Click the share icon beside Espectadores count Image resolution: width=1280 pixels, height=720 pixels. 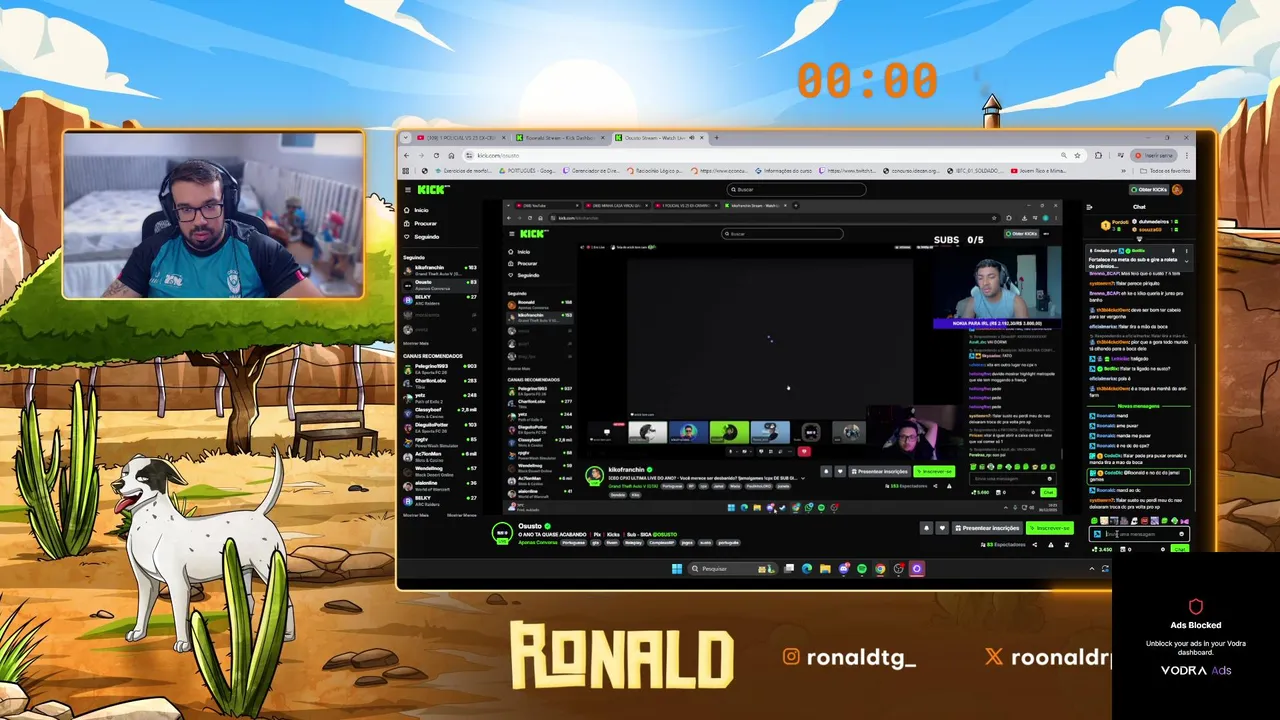point(1035,545)
